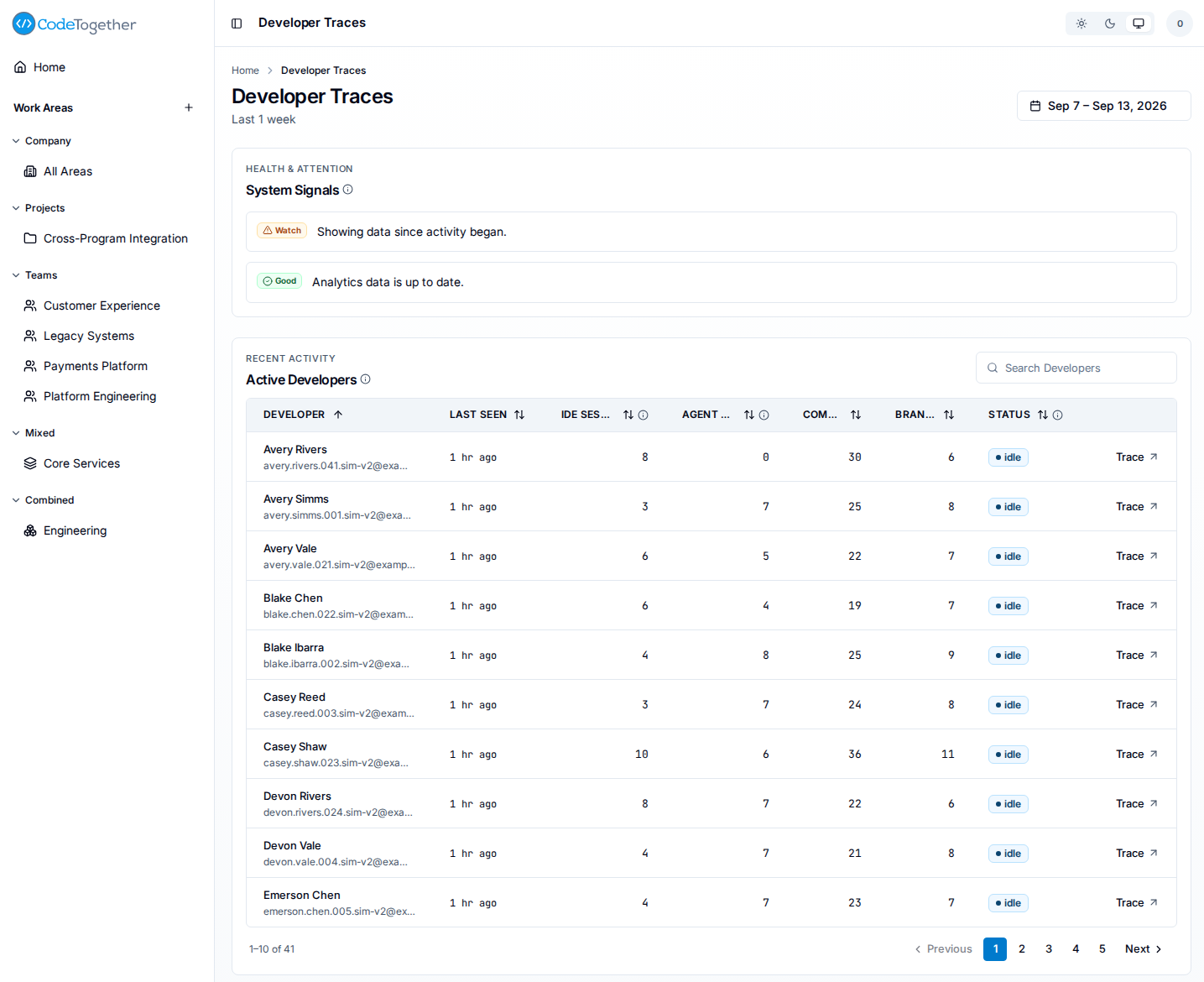
Task: Open Trace for Avery Rivers
Action: point(1137,457)
